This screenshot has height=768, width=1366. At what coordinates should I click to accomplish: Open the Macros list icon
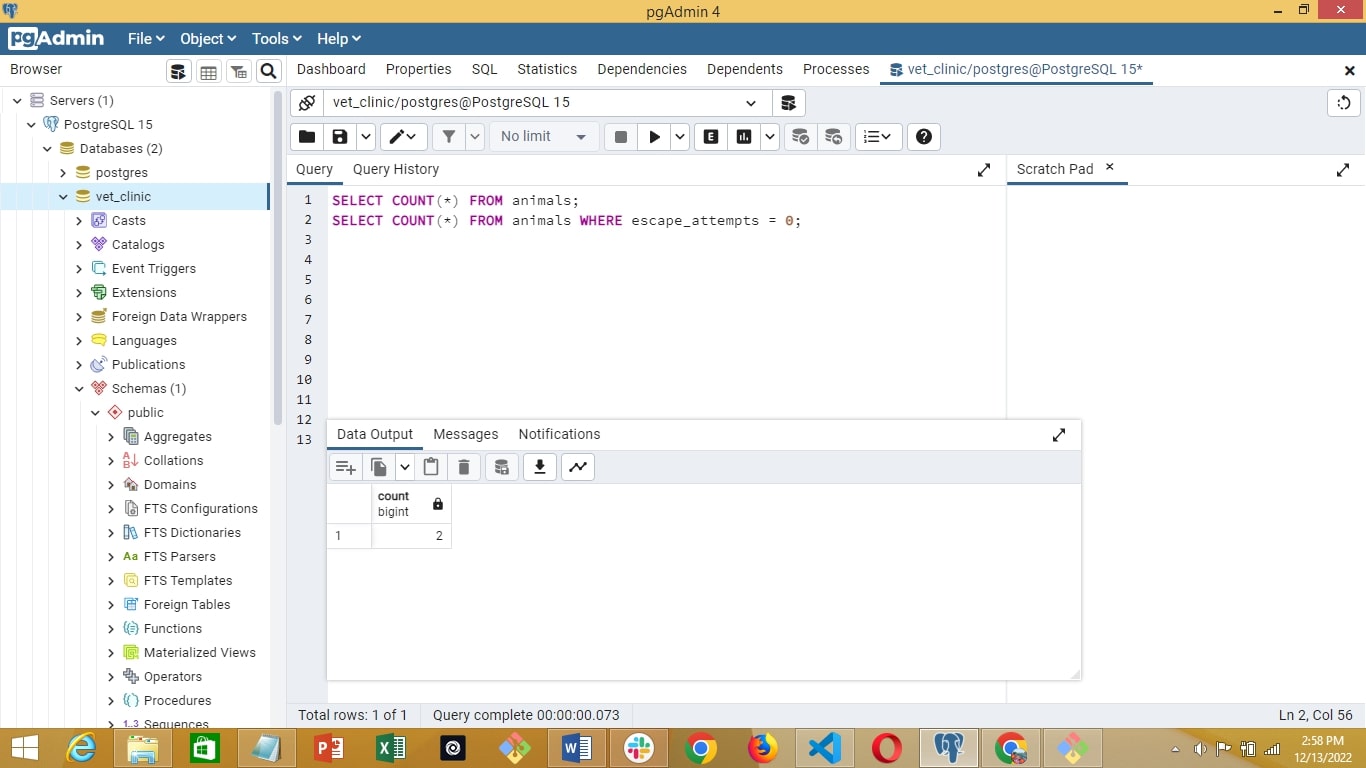(x=878, y=137)
